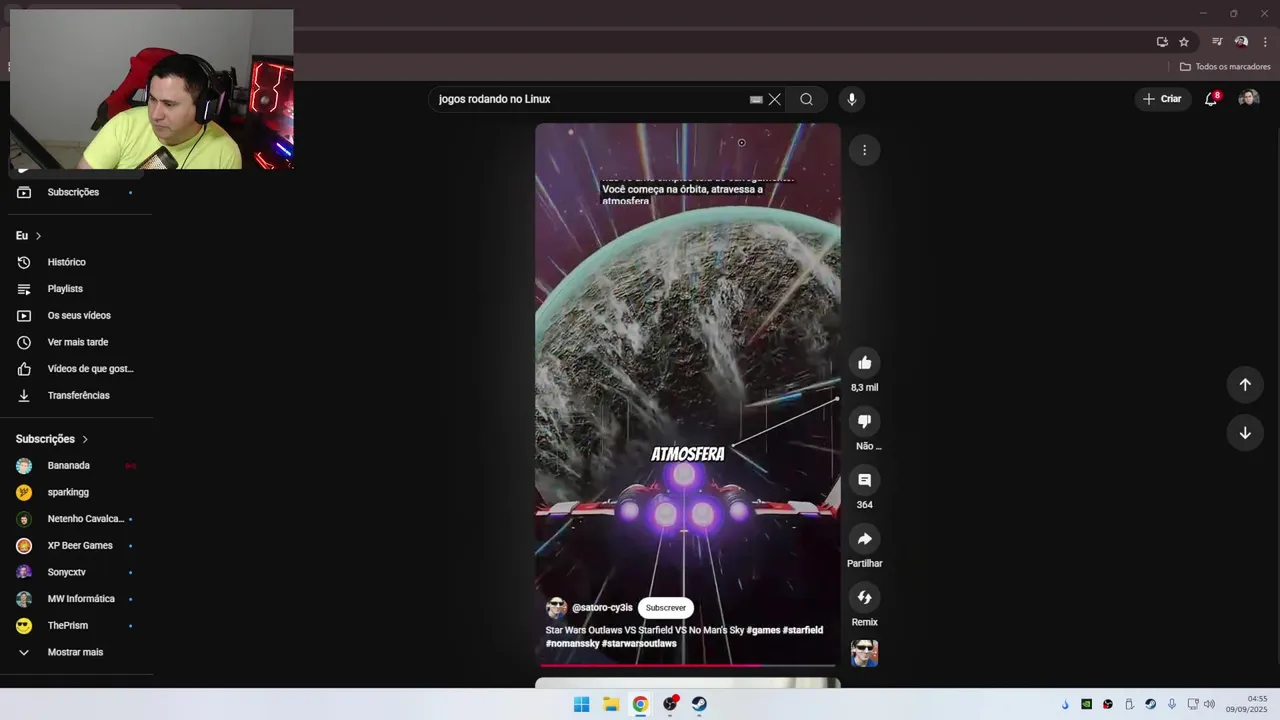Open on-screen keyboard icon in search box
Screen dimensions: 1280x720
pos(756,99)
